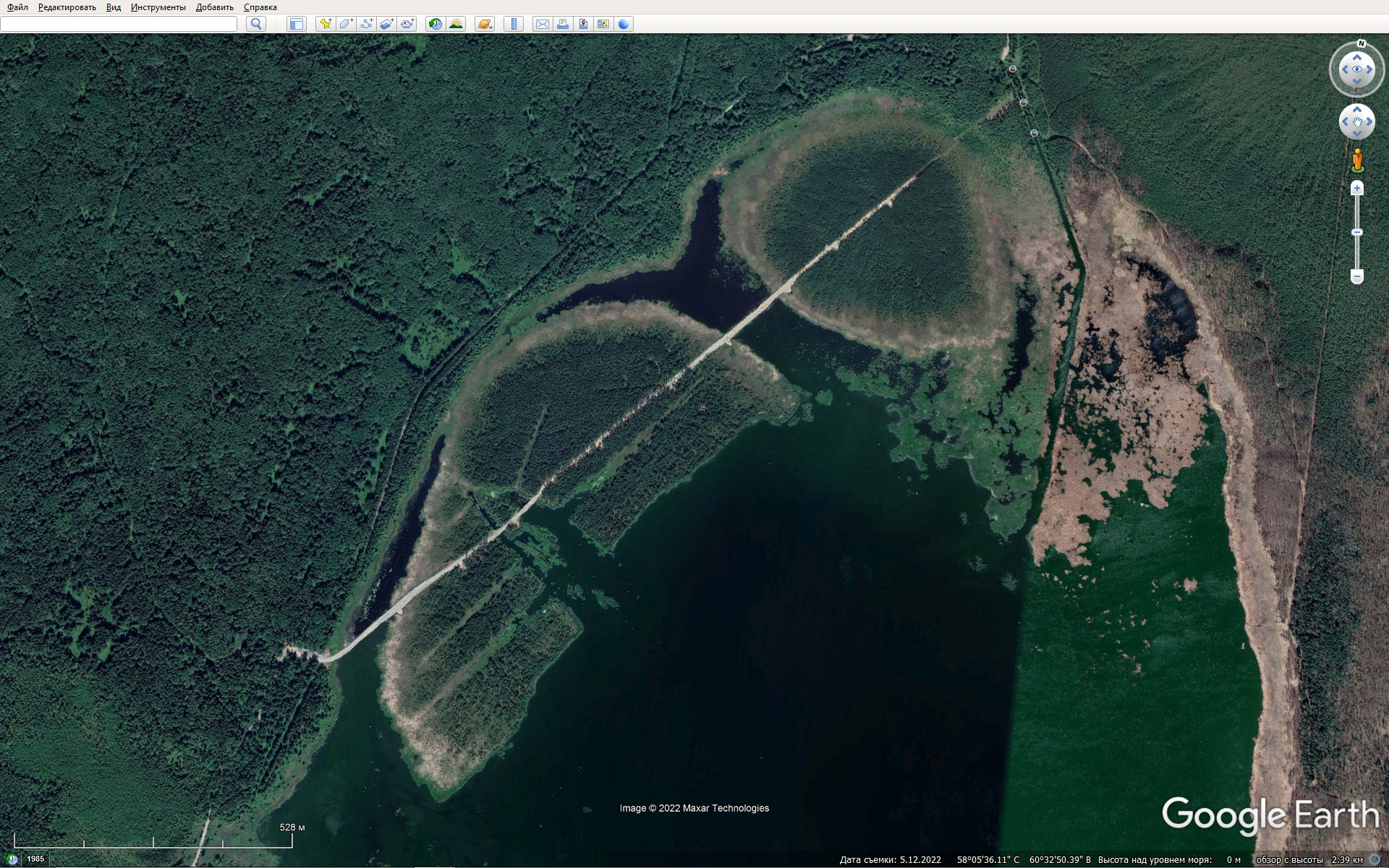Toggle the sidebar panel visibility
Screen dimensions: 1389x868
[296, 24]
